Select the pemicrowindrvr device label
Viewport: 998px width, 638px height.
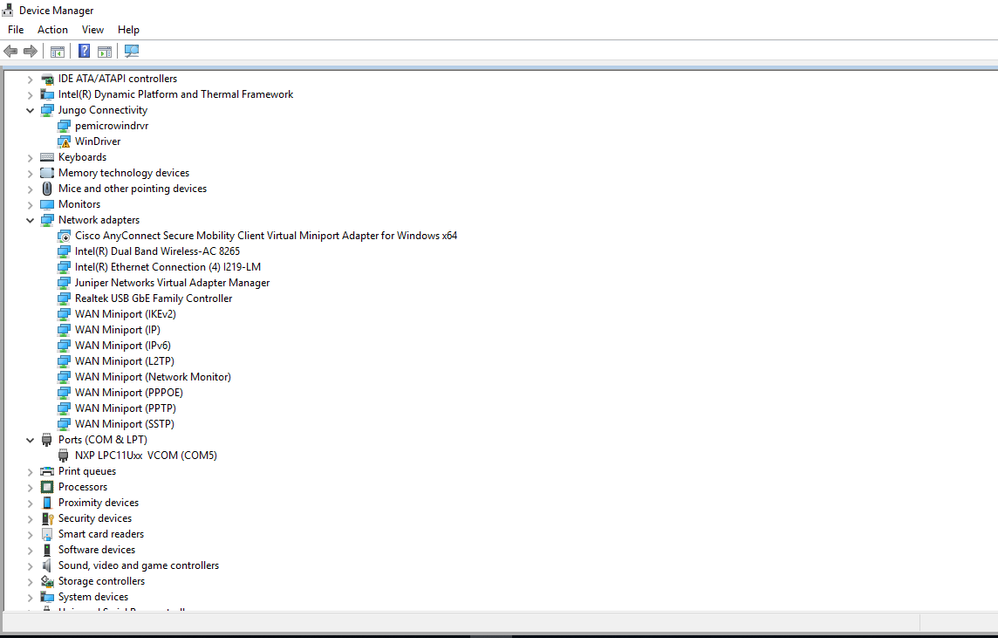pyautogui.click(x=111, y=125)
